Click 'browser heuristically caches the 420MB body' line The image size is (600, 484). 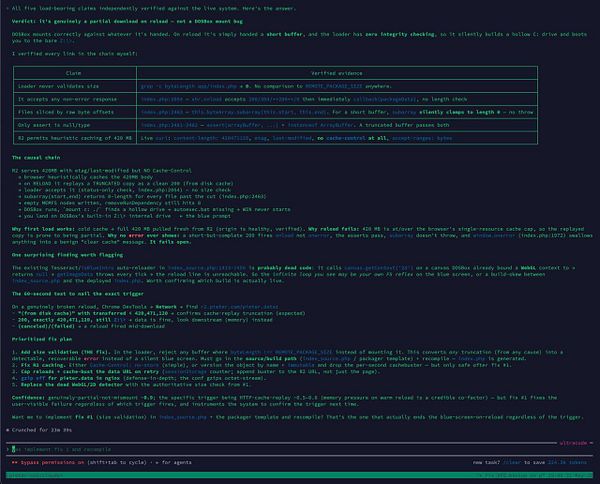(85, 177)
